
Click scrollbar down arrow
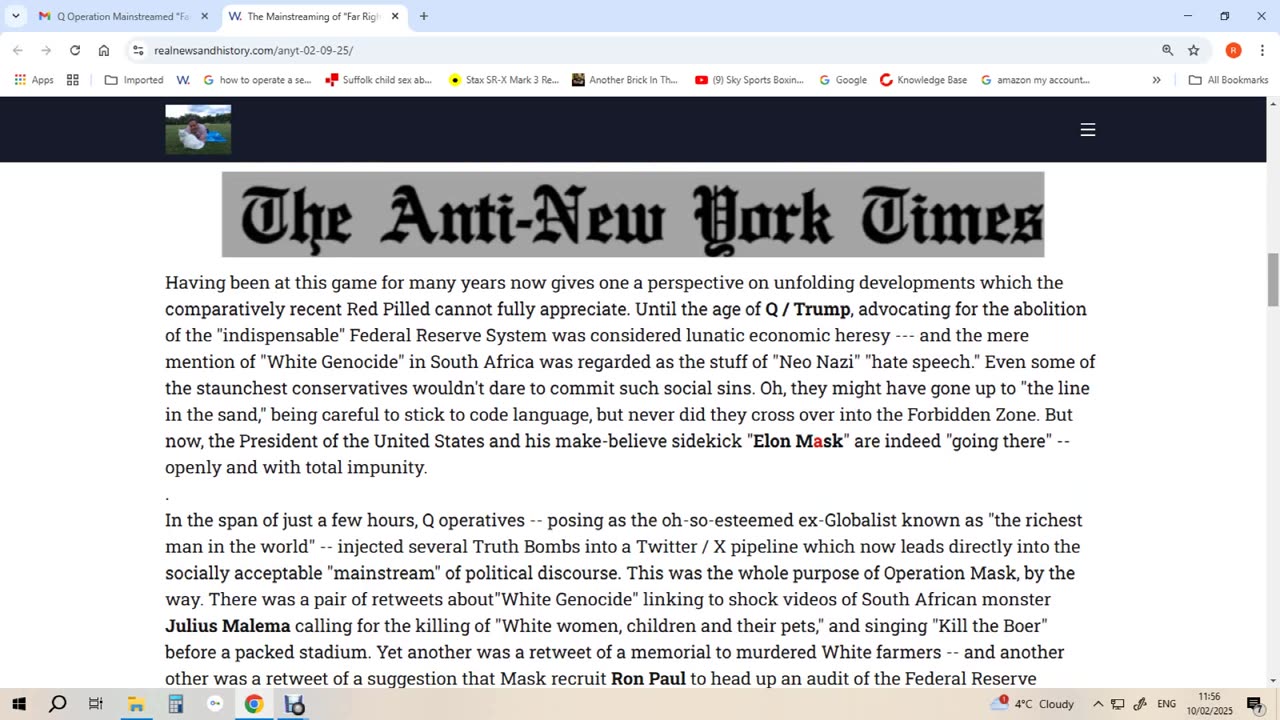pos(1273,681)
